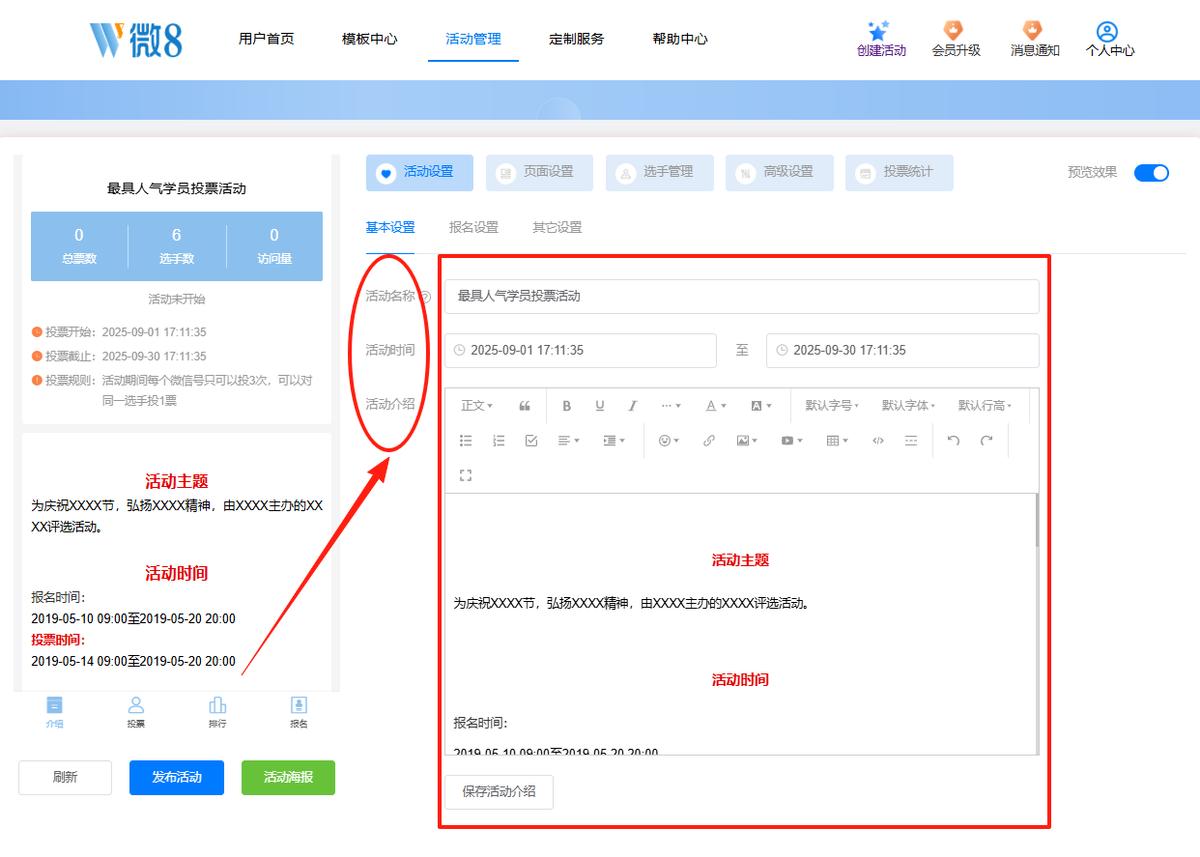The height and width of the screenshot is (857, 1200).
Task: Click the blue 发布活动 button
Action: 177,777
